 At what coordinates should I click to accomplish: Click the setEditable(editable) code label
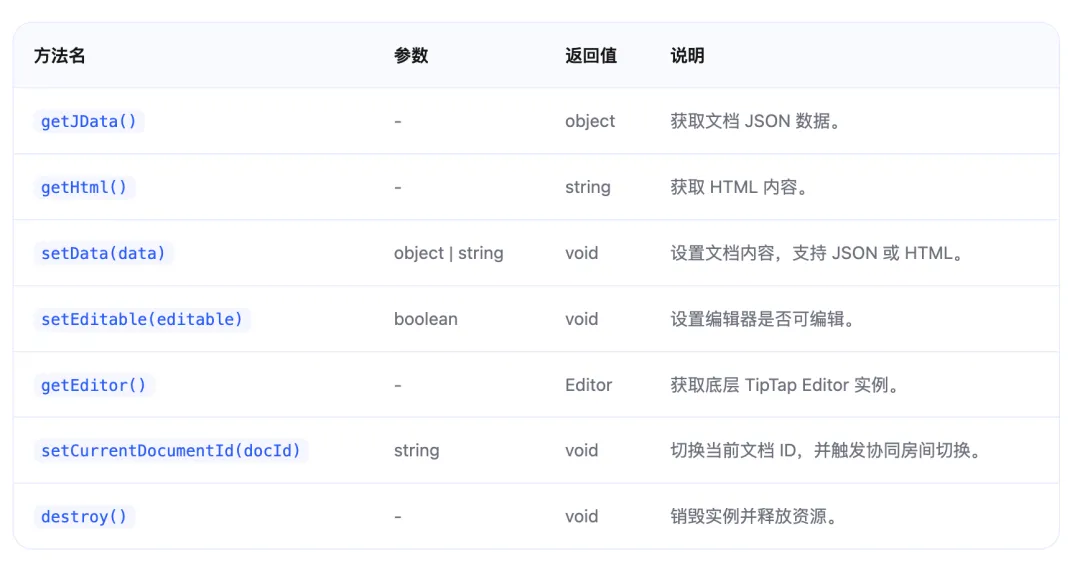141,319
